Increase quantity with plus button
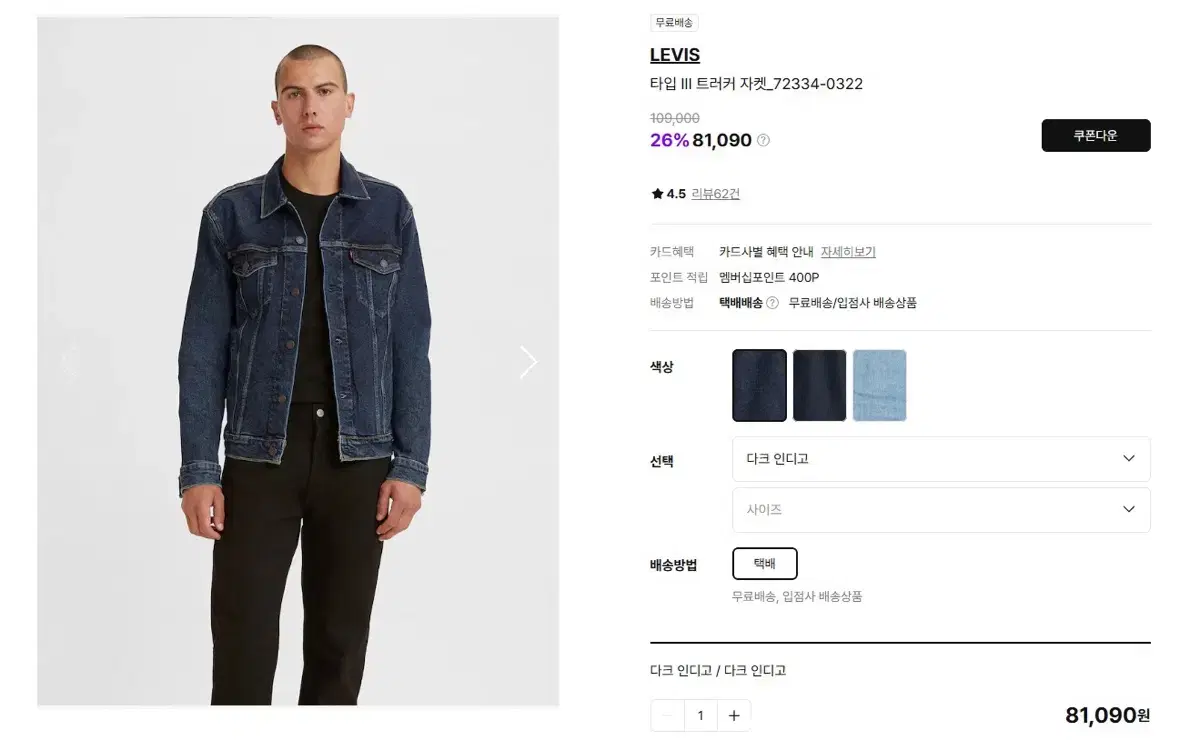Screen dimensions: 1200x751 [x=734, y=715]
